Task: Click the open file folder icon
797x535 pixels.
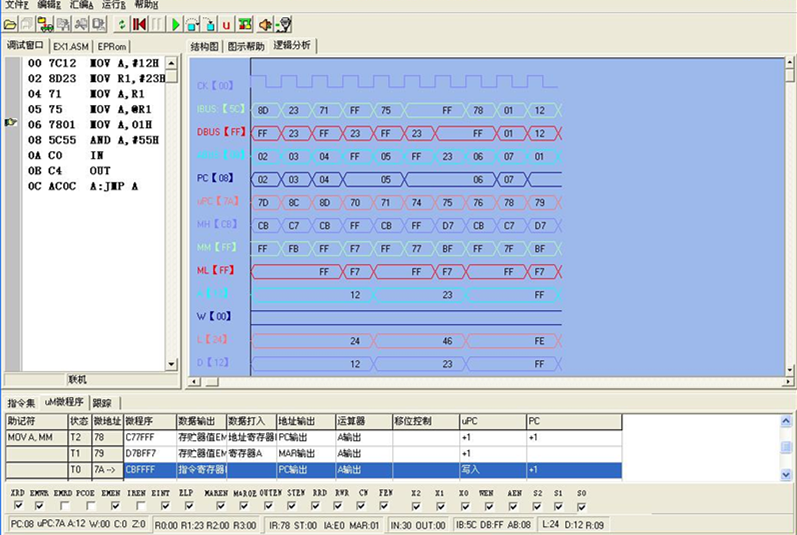Action: tap(11, 23)
